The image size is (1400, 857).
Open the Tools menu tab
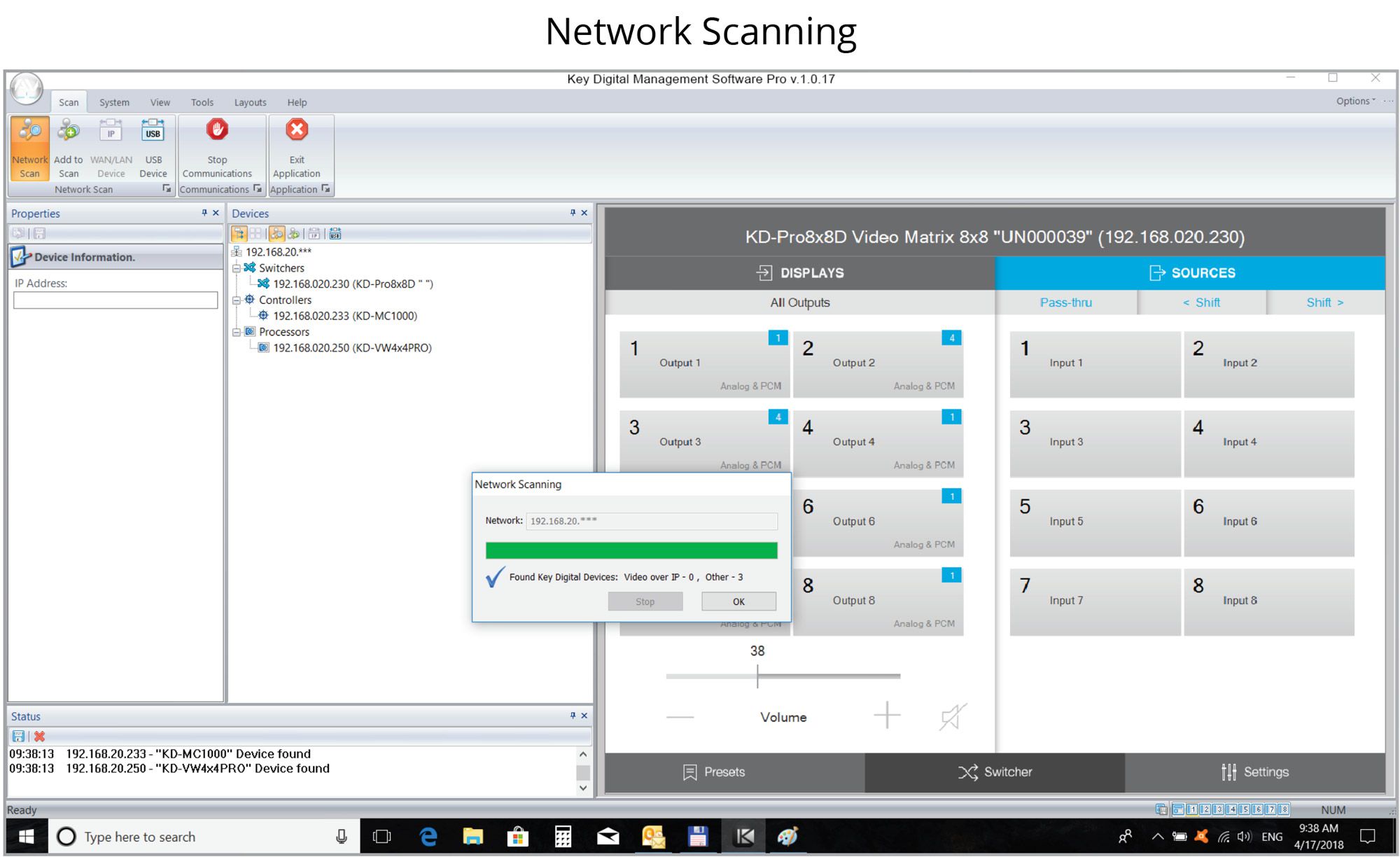coord(202,102)
